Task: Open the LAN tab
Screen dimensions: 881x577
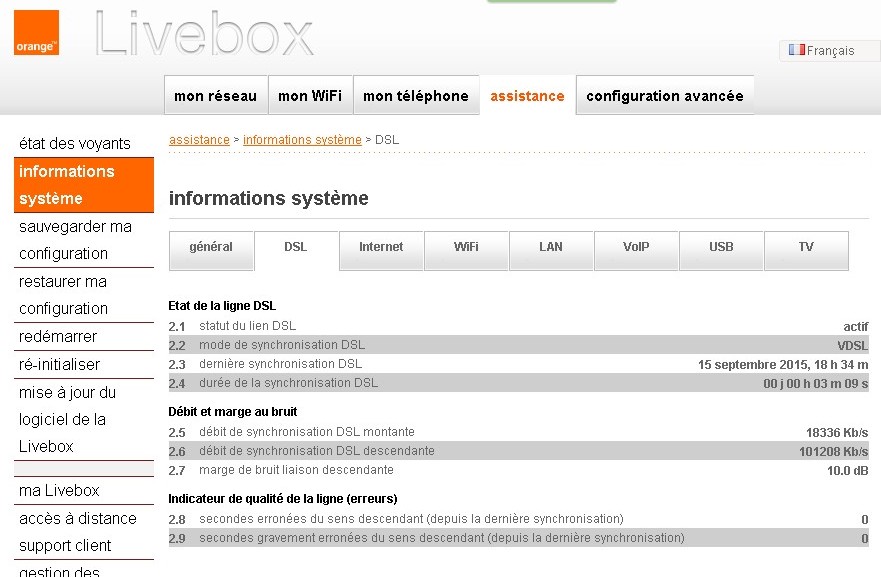Action: [x=551, y=247]
